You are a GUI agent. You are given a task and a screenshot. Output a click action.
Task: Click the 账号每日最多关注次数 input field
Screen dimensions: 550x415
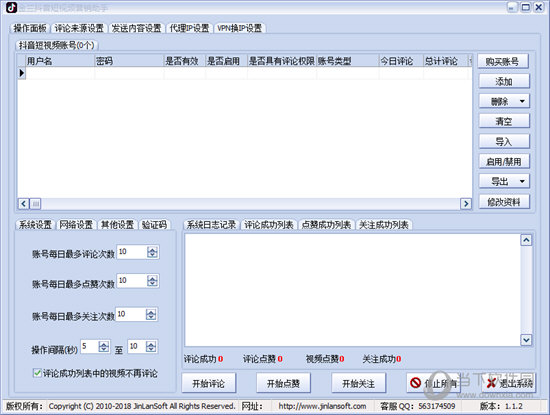130,315
